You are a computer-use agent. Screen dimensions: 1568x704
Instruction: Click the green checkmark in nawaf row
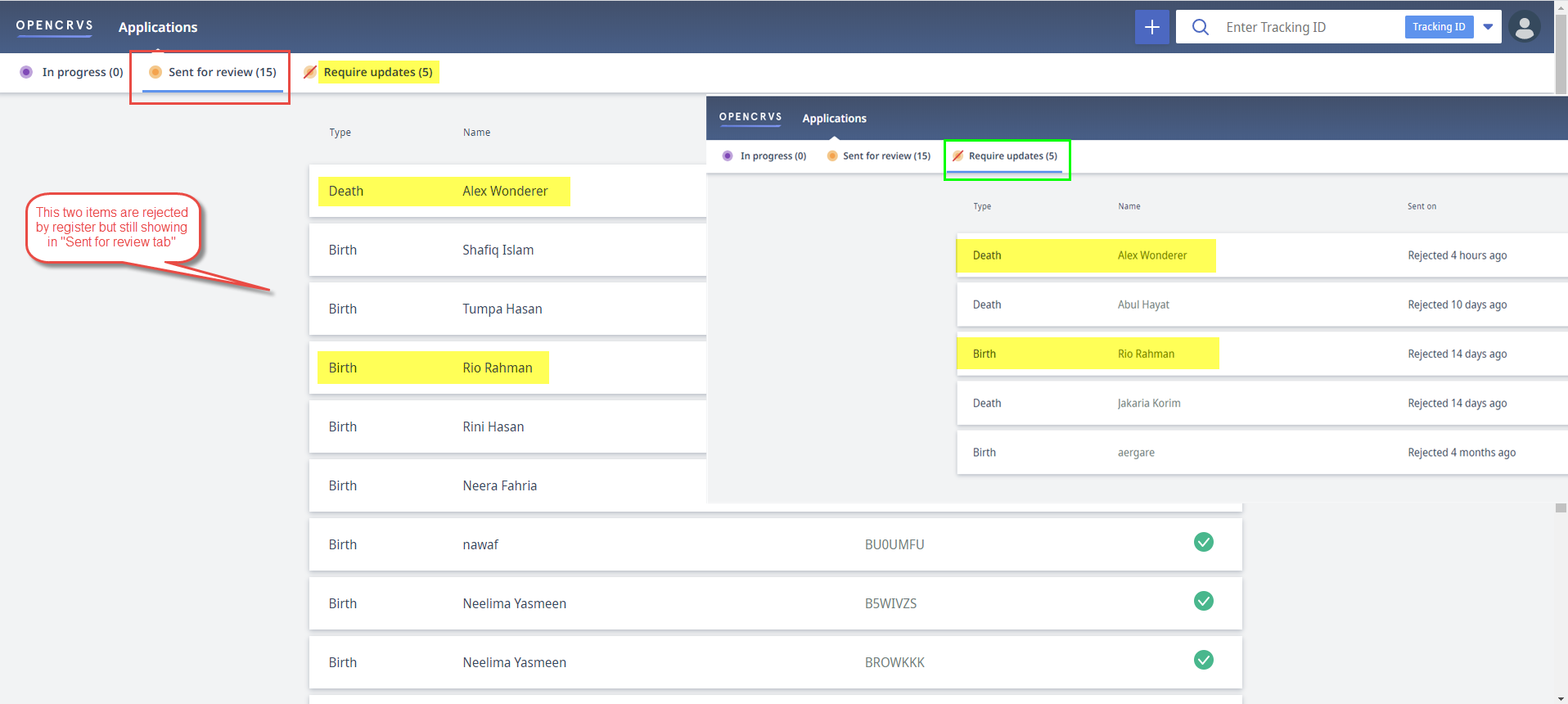(x=1203, y=542)
